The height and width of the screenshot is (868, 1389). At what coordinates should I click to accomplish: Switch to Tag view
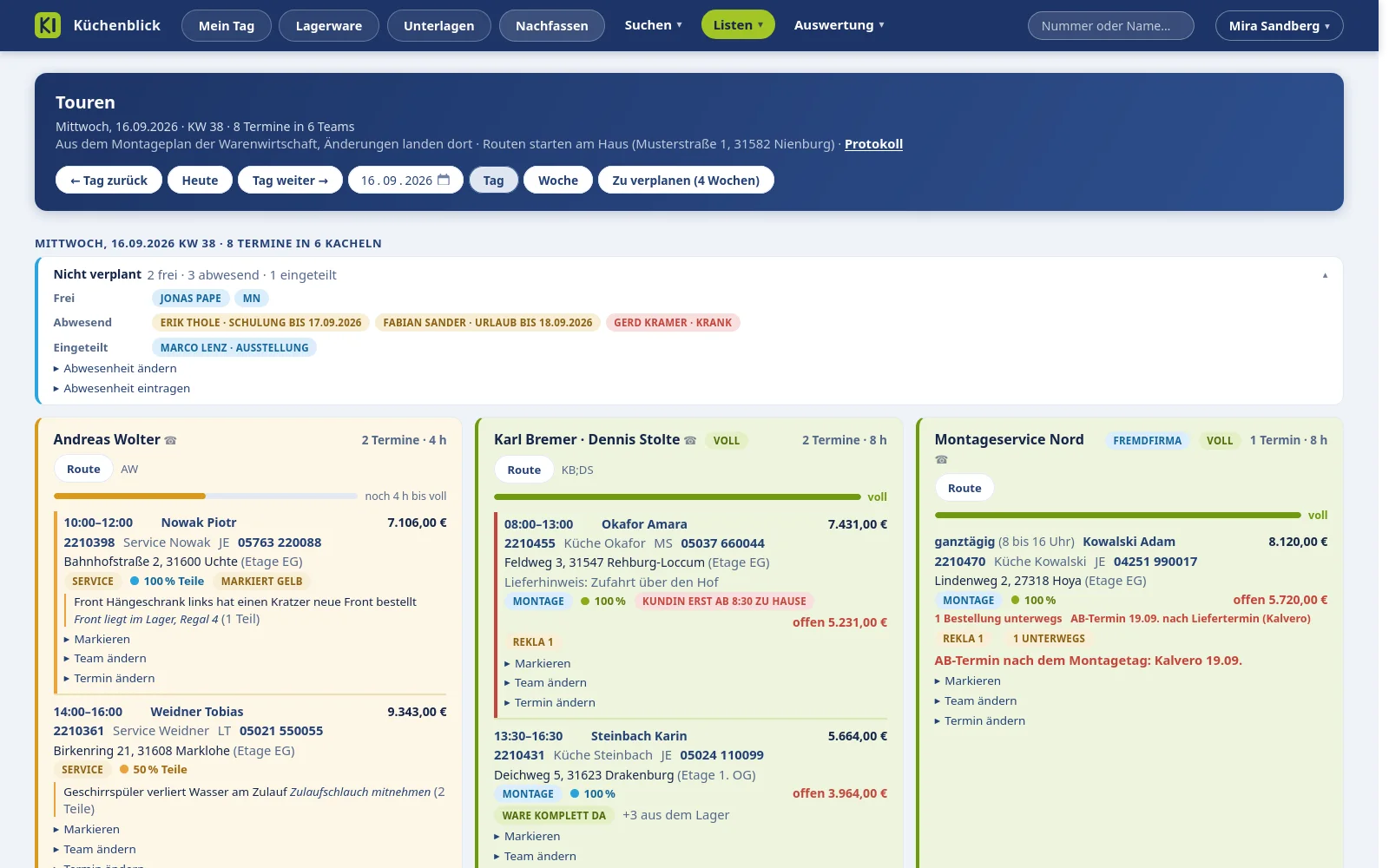click(493, 180)
